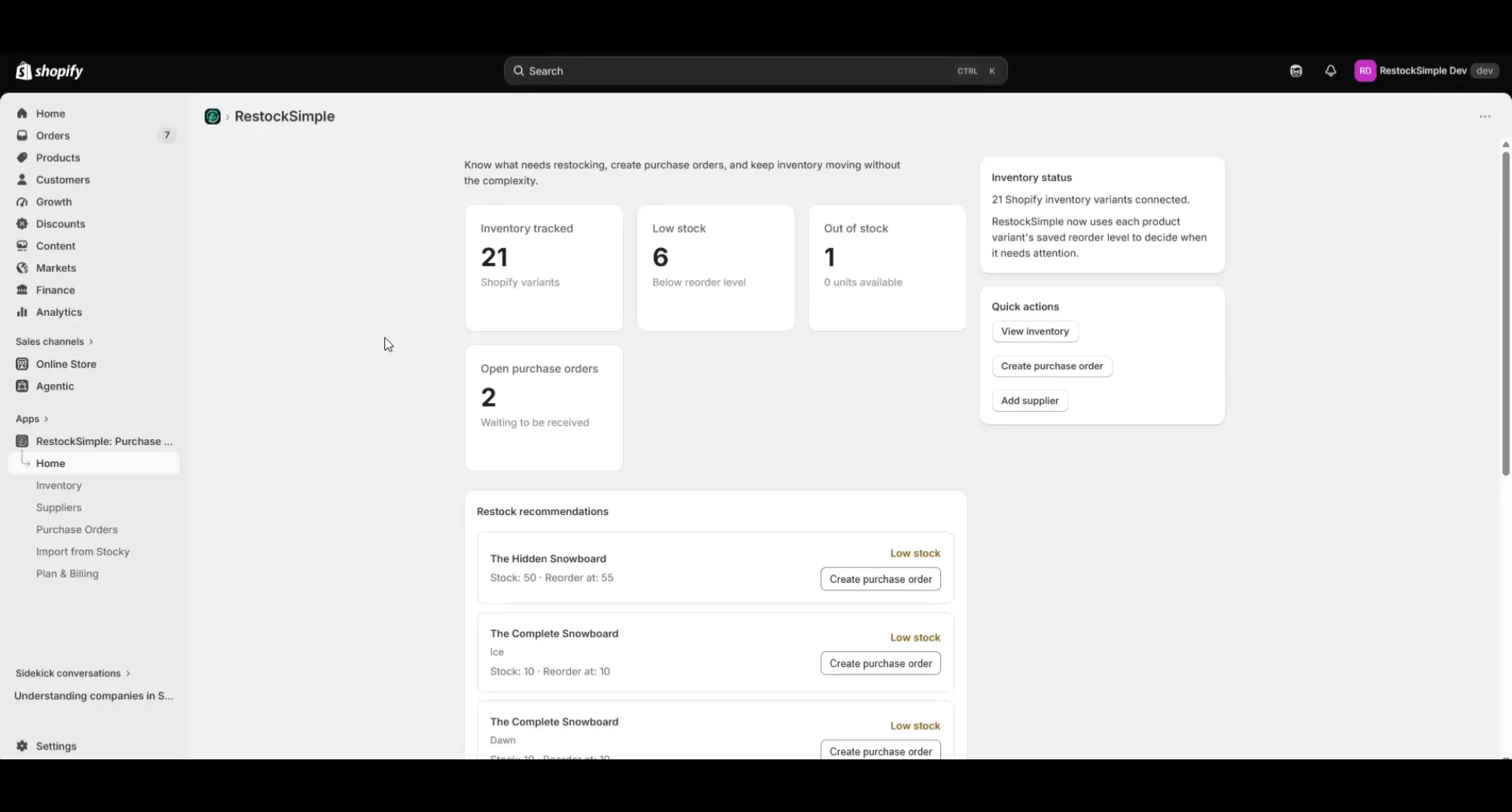The width and height of the screenshot is (1512, 812).
Task: Click the page vertical scrollbar
Action: coord(1505,314)
